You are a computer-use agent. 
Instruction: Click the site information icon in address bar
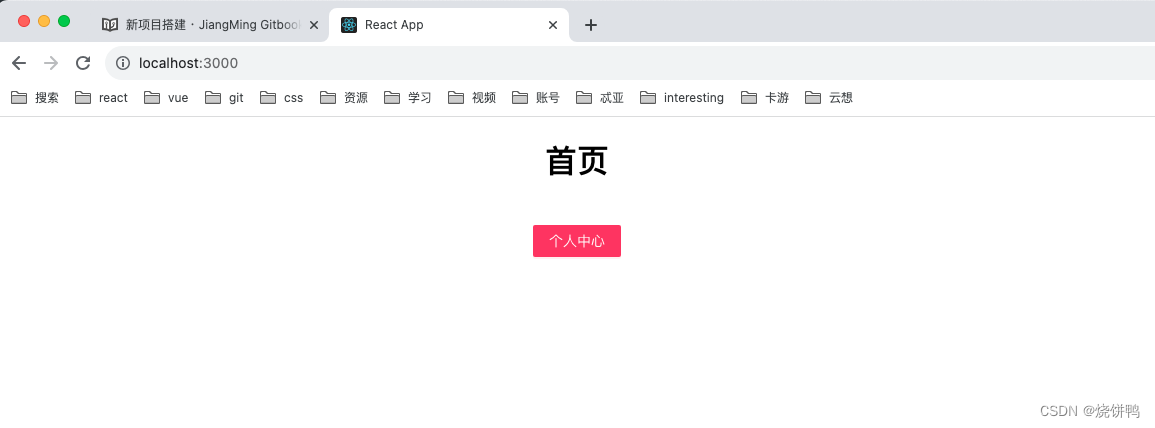pos(122,63)
